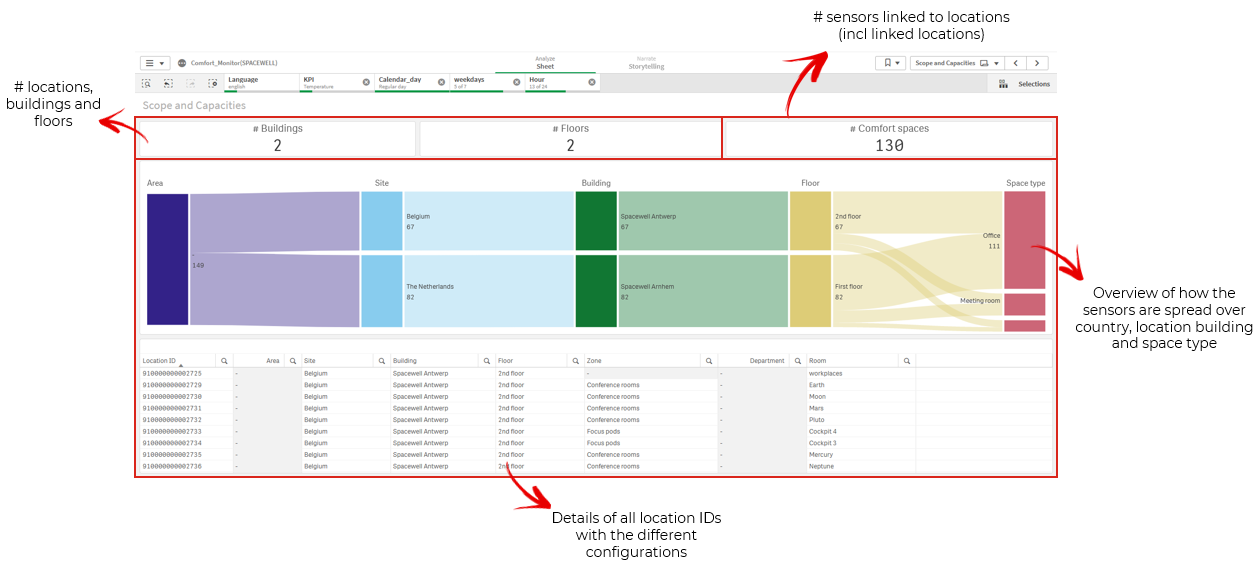
Task: Select the Spacewell Arnhem building node
Action: [x=596, y=291]
